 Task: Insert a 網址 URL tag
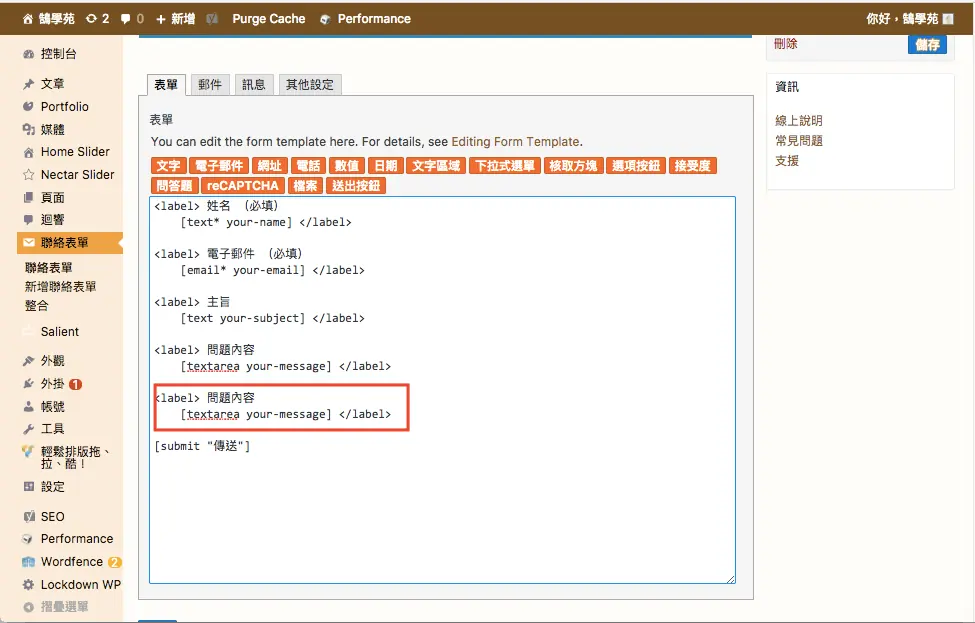point(270,166)
